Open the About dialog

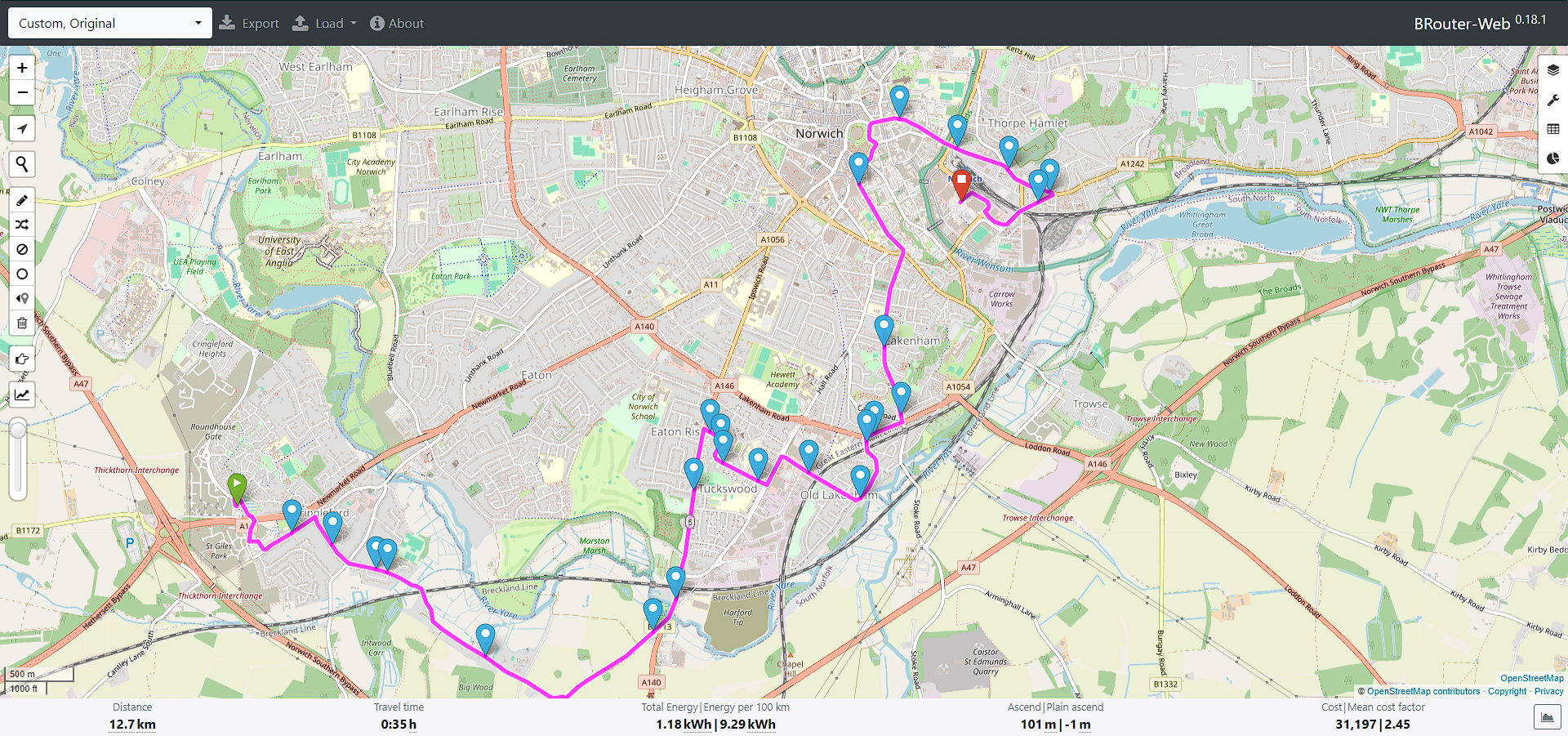pyautogui.click(x=397, y=23)
